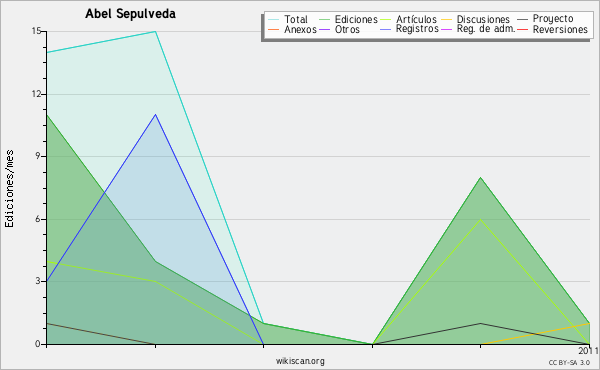Select the Ediciones legend entry

pyautogui.click(x=356, y=19)
